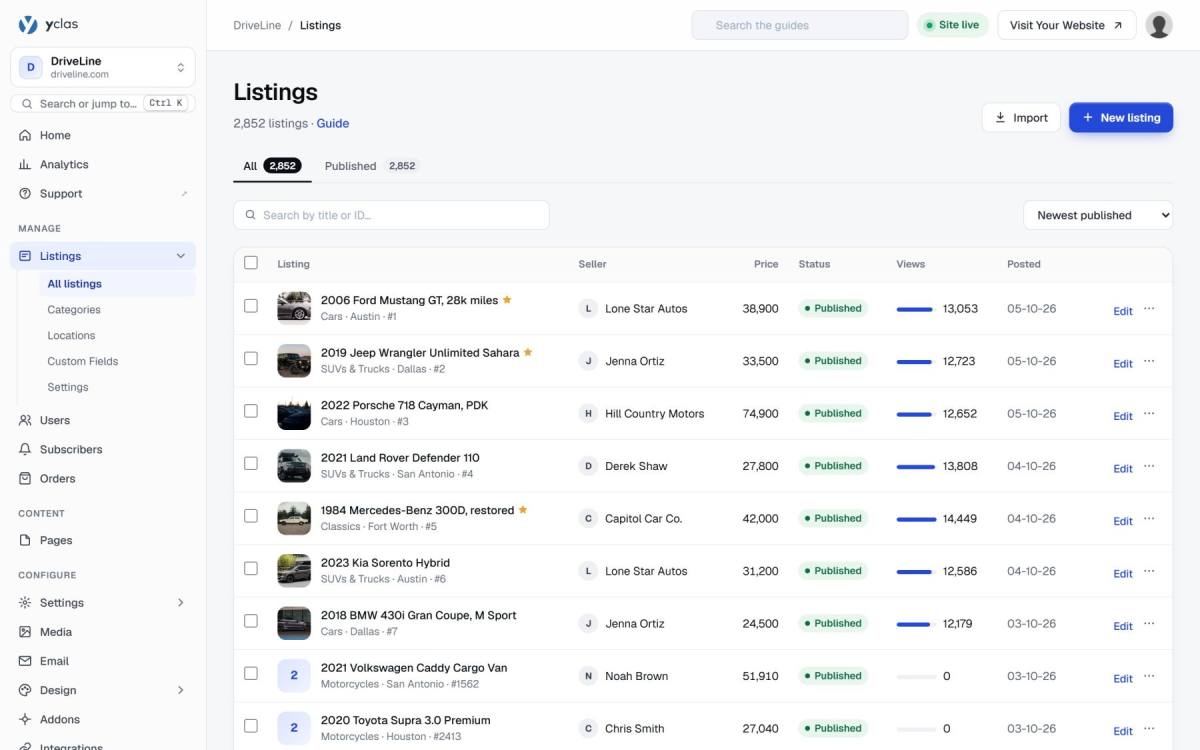The width and height of the screenshot is (1200, 750).
Task: Edit the 2006 Ford Mustang listing
Action: 1123,311
